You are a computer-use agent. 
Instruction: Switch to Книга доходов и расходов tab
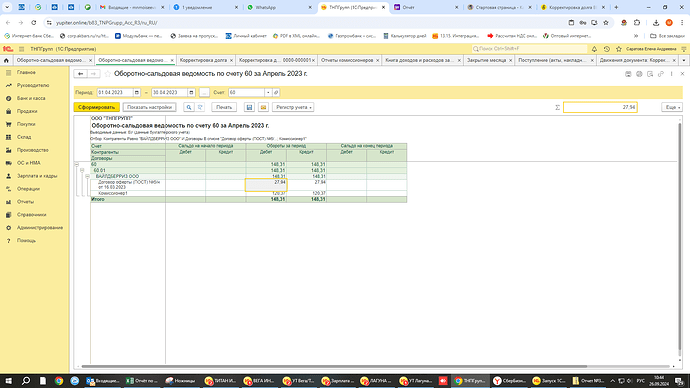tap(418, 60)
